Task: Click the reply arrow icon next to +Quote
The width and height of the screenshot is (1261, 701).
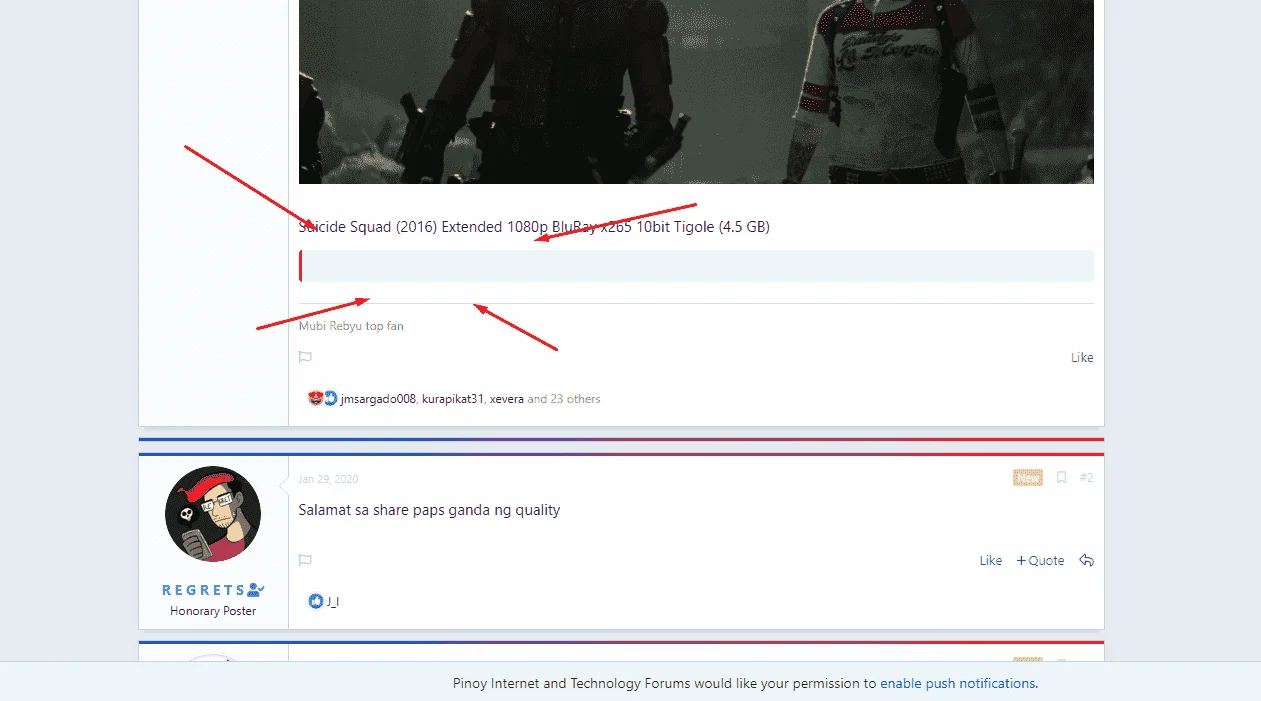Action: 1086,561
